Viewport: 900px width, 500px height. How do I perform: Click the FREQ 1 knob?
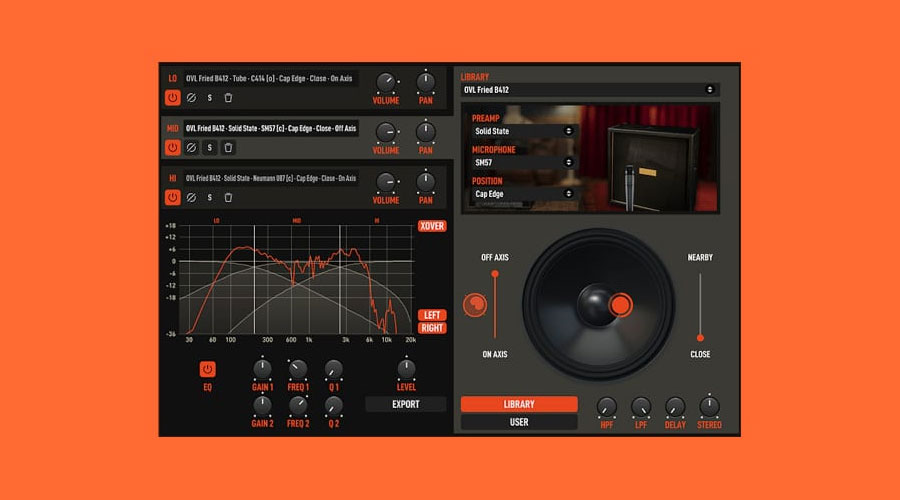[298, 369]
